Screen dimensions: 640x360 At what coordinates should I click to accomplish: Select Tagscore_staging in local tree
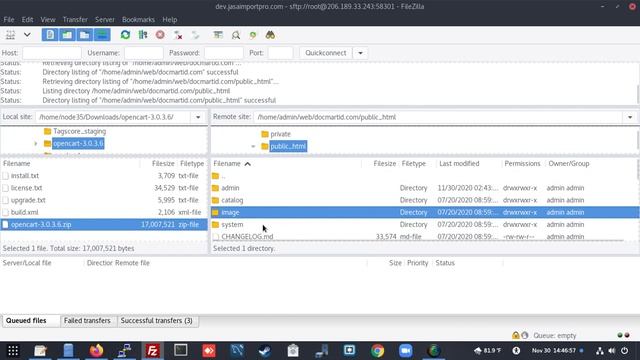click(x=80, y=131)
